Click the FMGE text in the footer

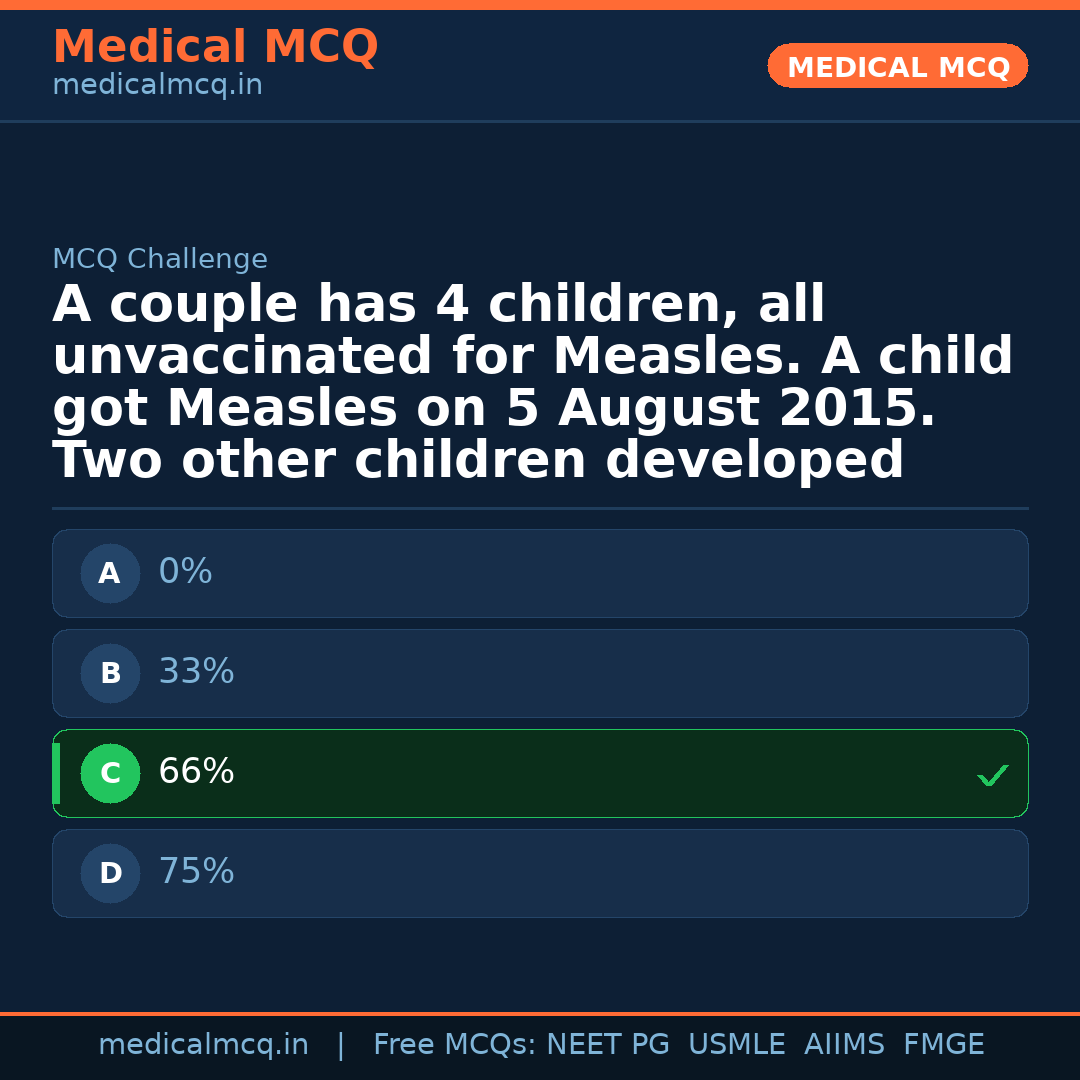pyautogui.click(x=943, y=1045)
